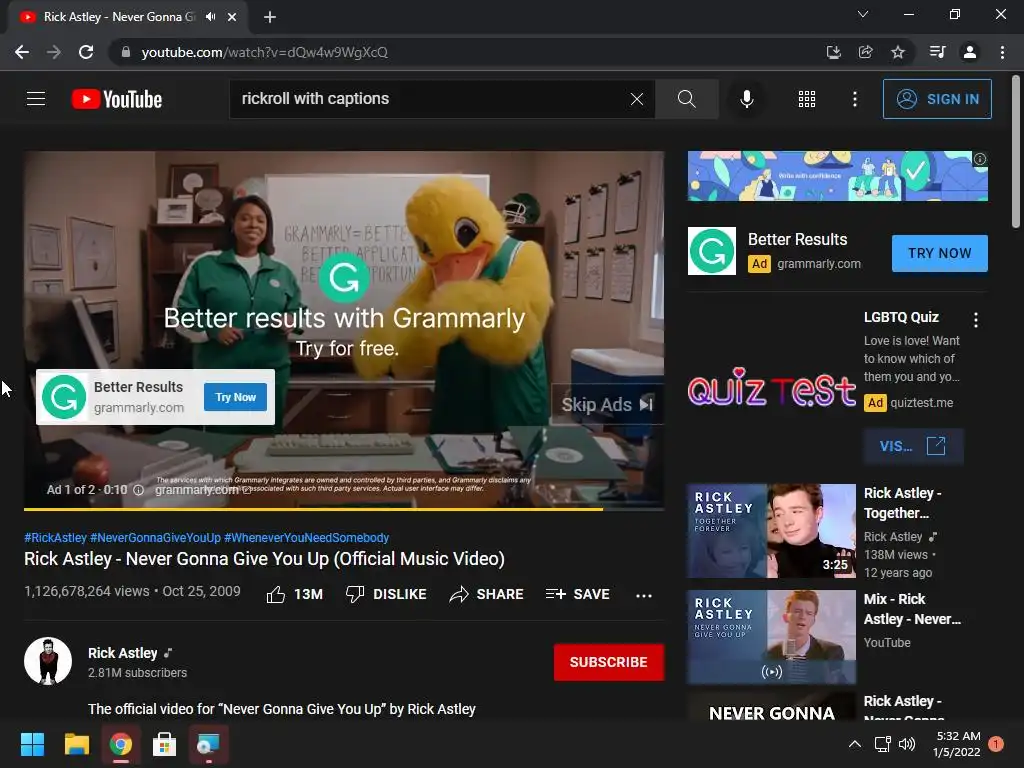Open Mix - Rick Astley playlist thumbnail

771,637
